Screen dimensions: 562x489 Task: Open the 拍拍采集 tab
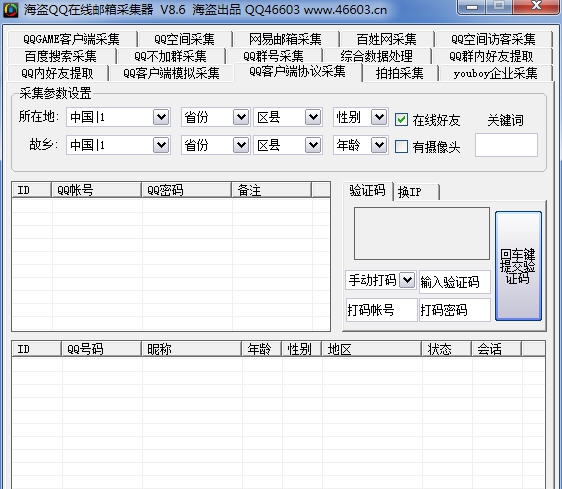tap(400, 73)
